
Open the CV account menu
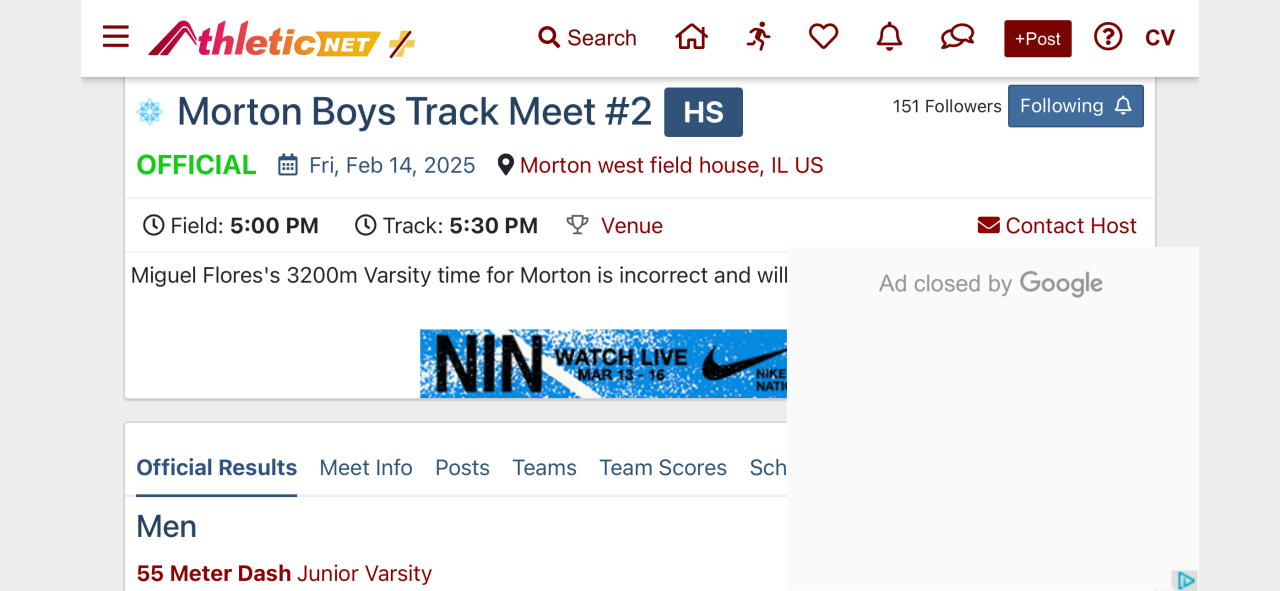[x=1160, y=38]
